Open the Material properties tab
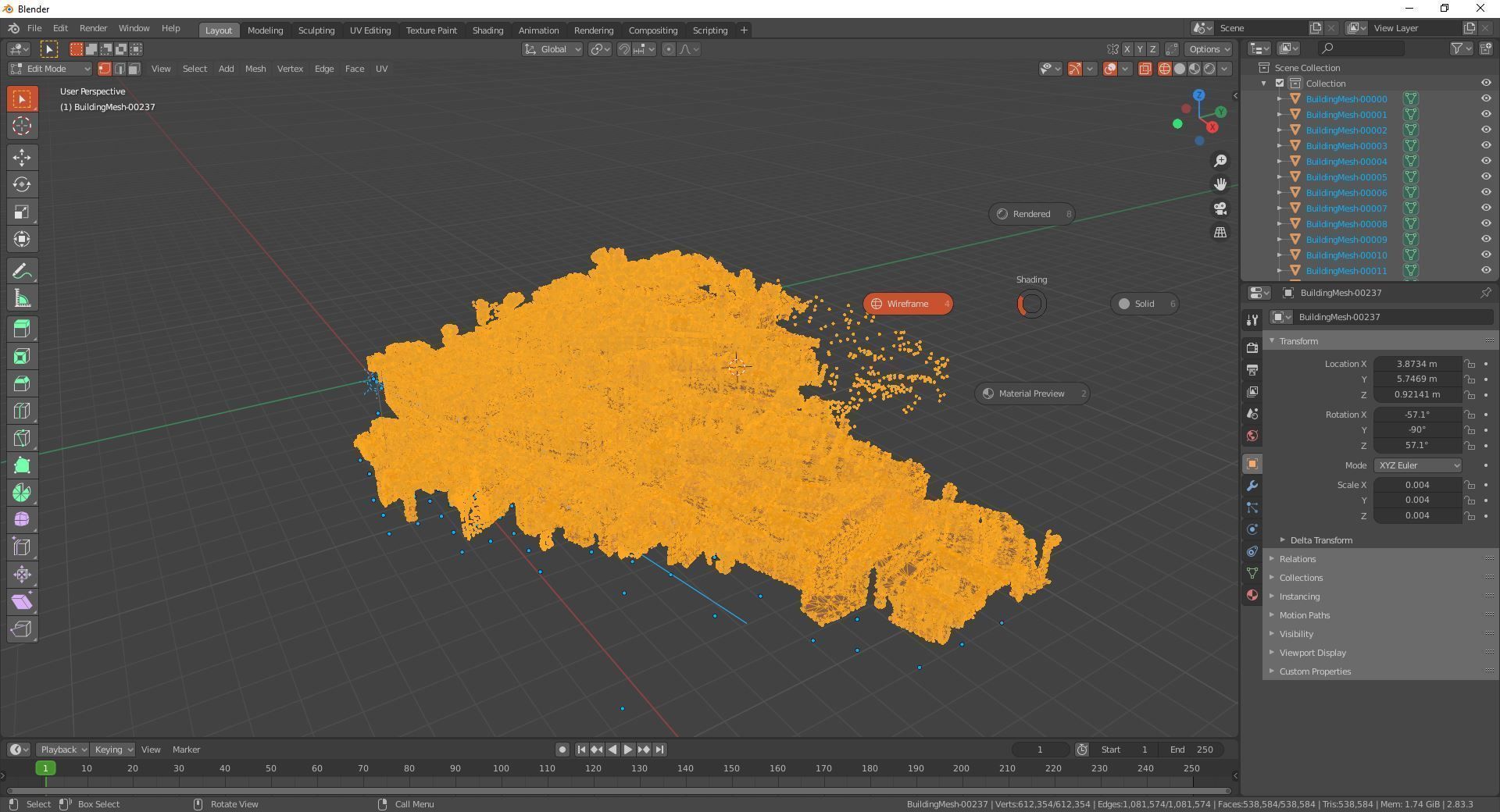The image size is (1500, 812). click(x=1252, y=595)
